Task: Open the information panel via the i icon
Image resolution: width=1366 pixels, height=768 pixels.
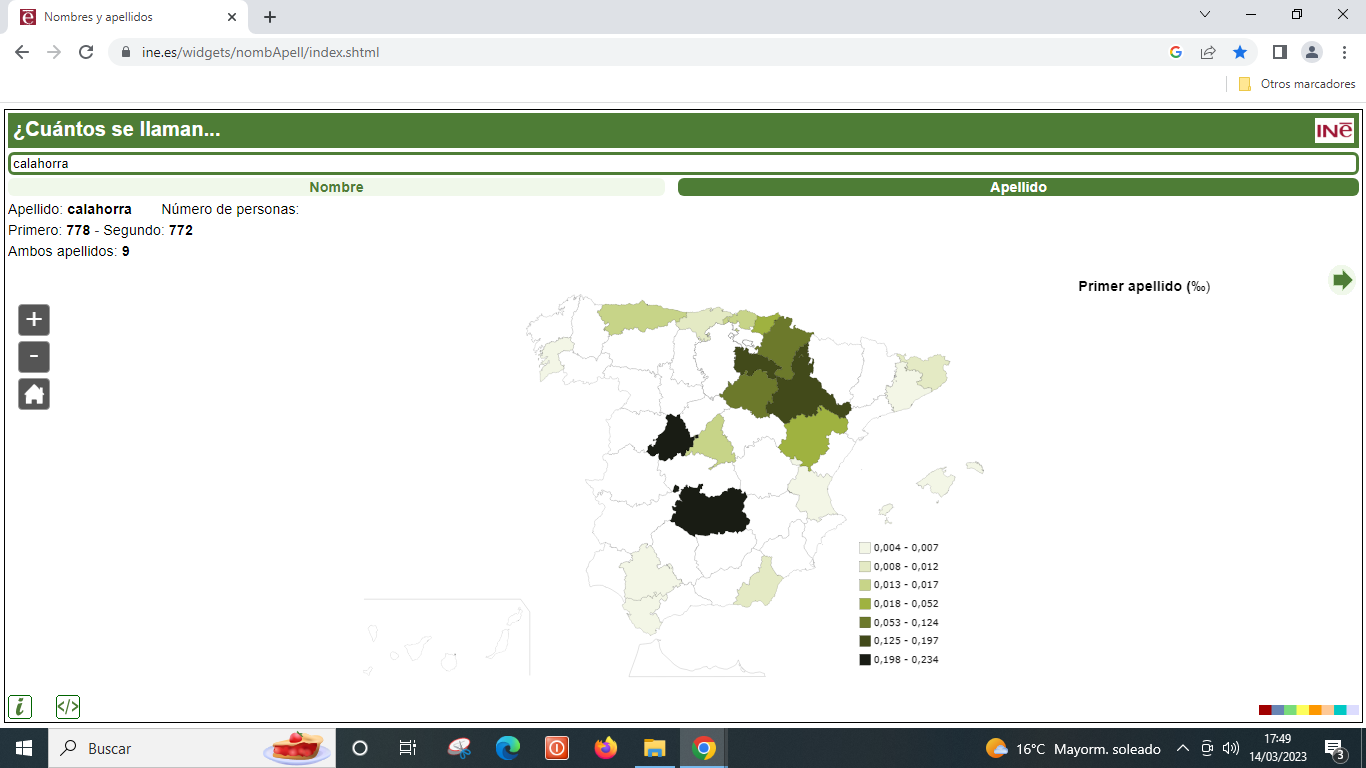Action: point(19,706)
